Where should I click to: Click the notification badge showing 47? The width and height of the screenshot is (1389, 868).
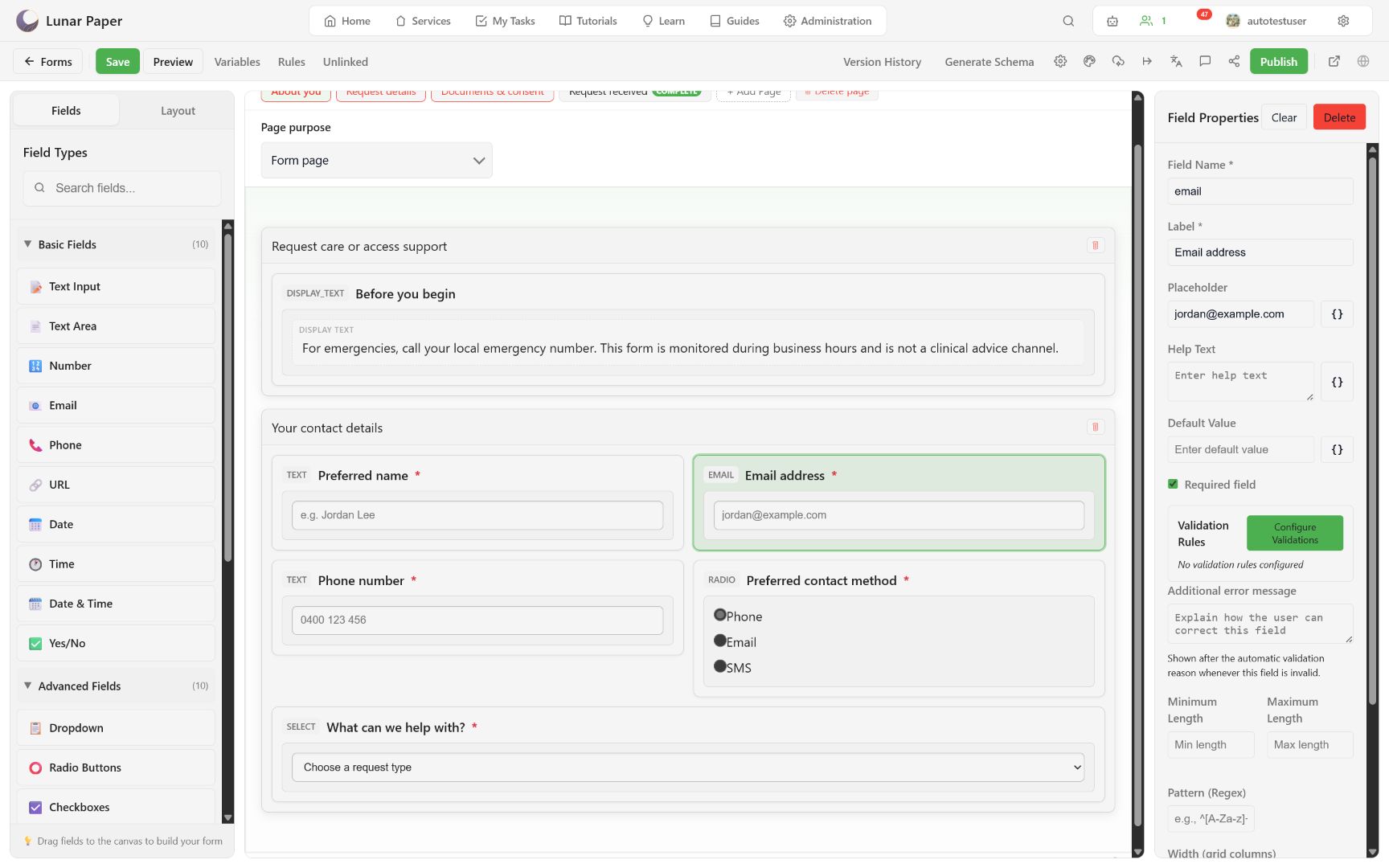coord(1204,14)
